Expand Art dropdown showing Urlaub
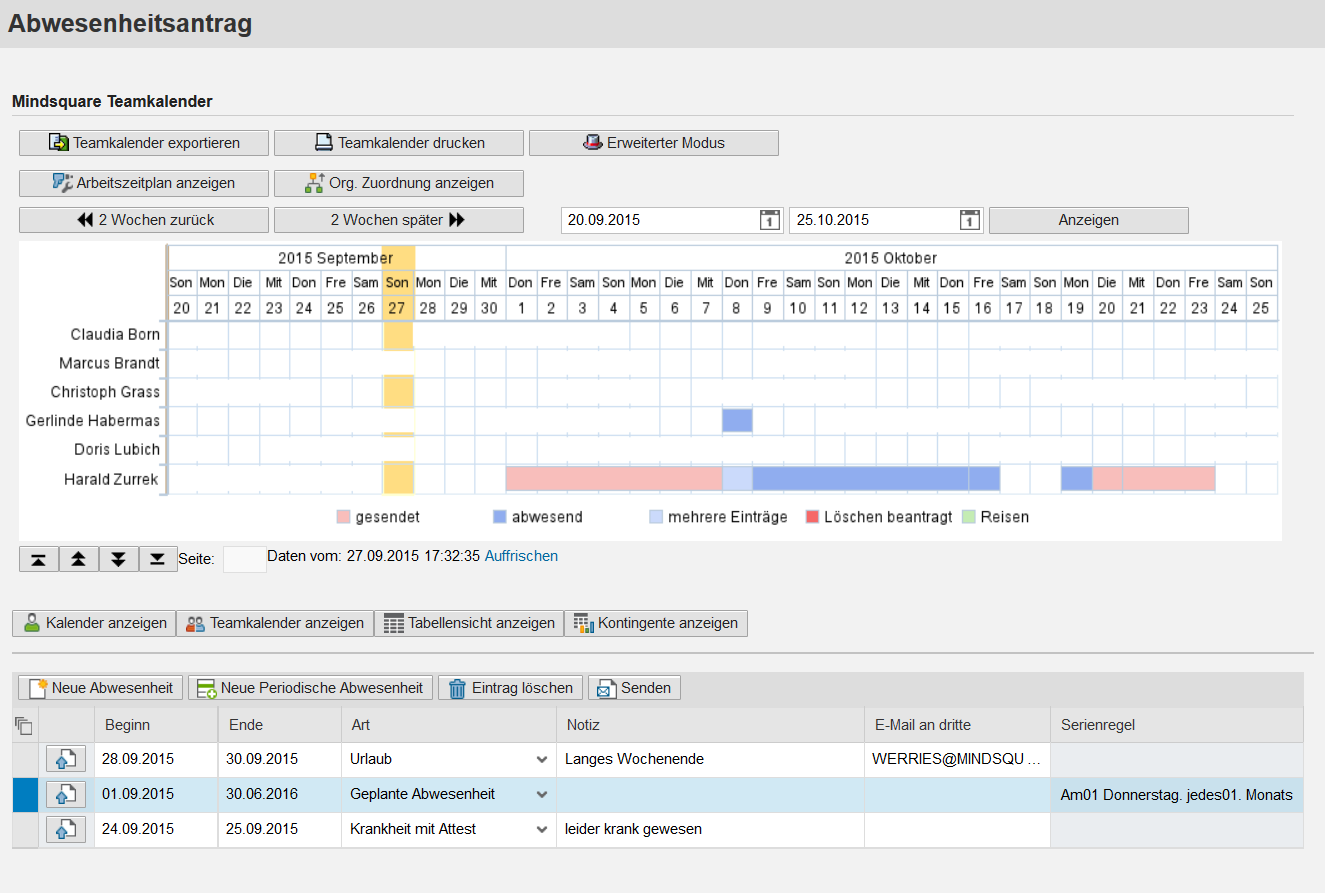 point(542,760)
